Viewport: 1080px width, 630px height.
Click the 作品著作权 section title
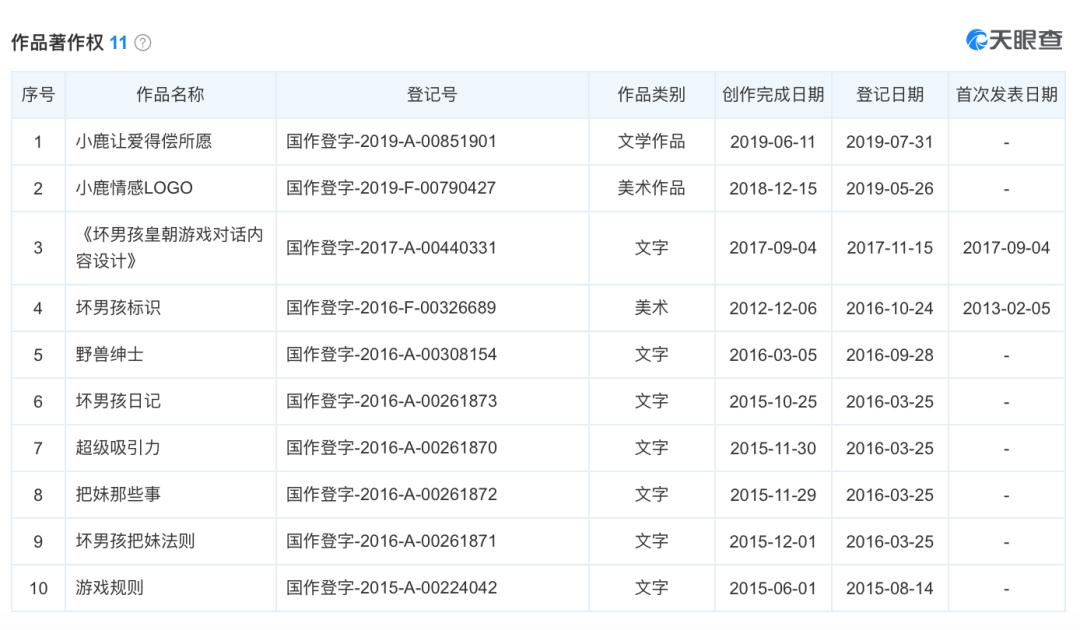click(57, 43)
